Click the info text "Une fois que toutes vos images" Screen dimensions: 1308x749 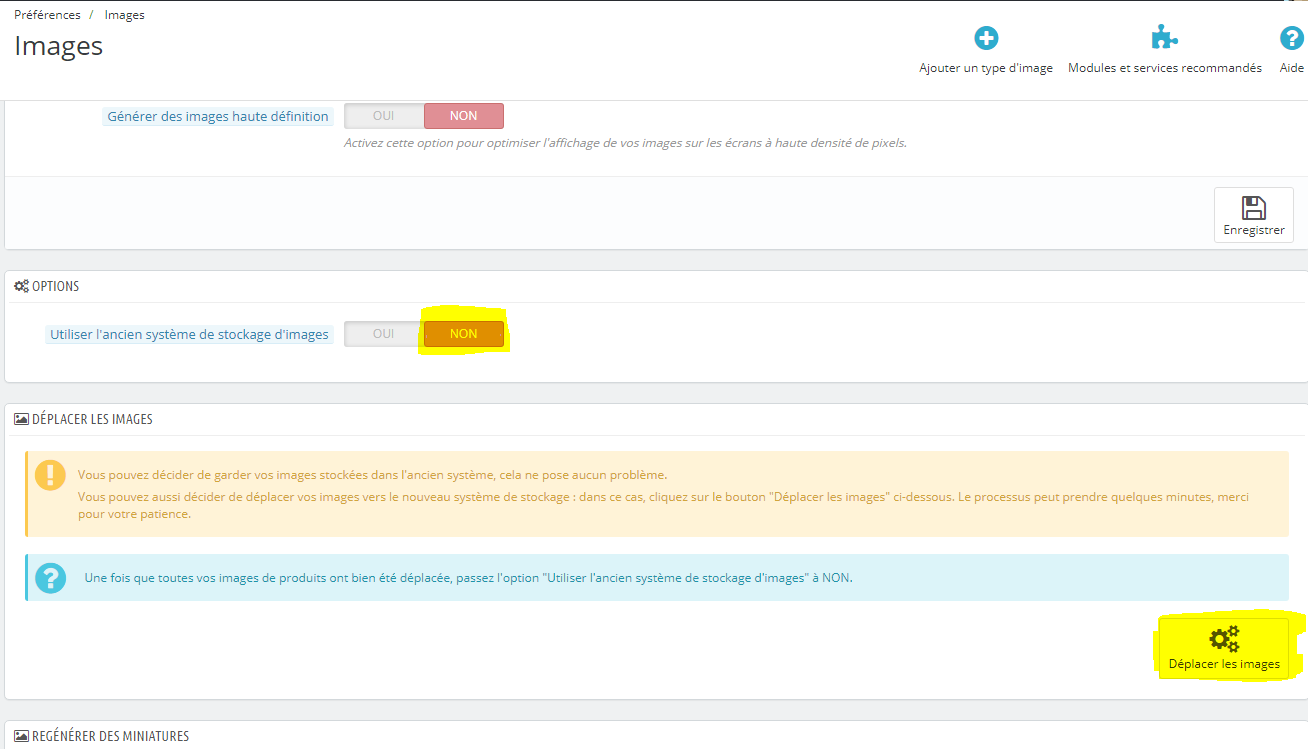pos(468,578)
